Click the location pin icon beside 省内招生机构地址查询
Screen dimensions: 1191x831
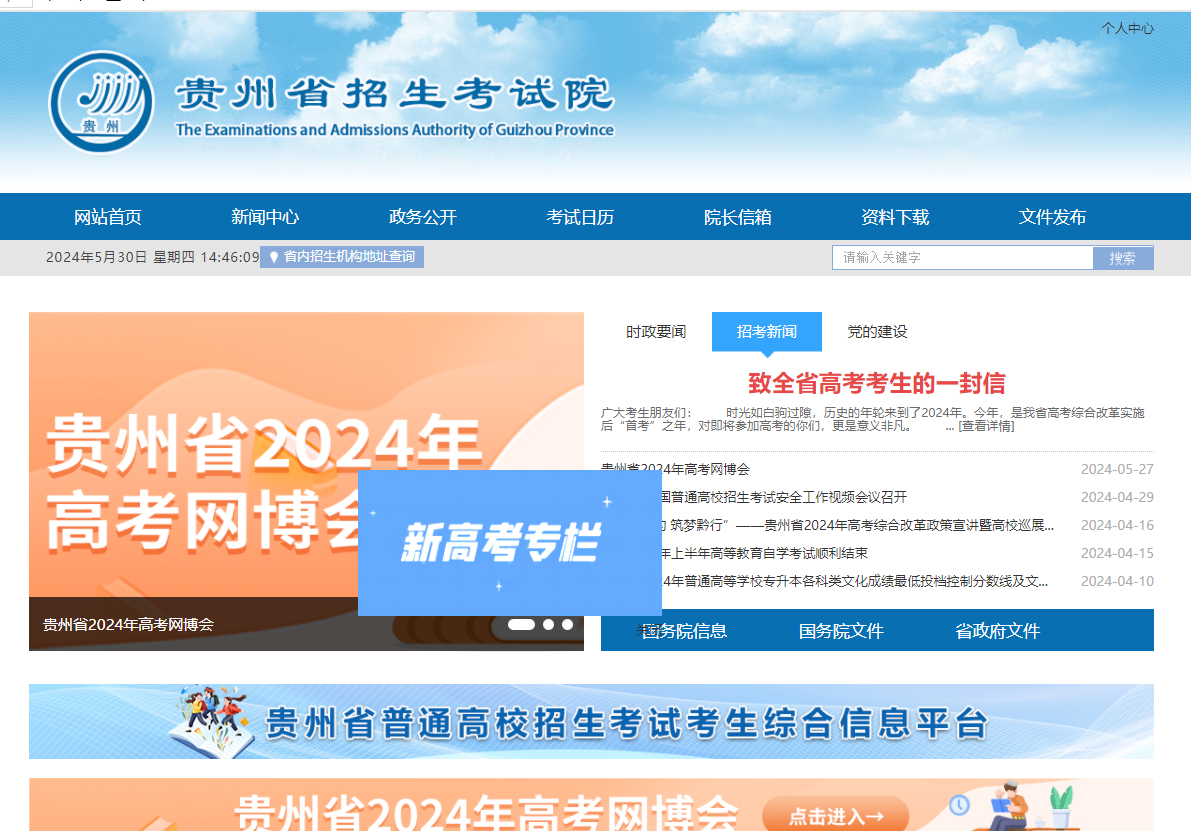273,257
